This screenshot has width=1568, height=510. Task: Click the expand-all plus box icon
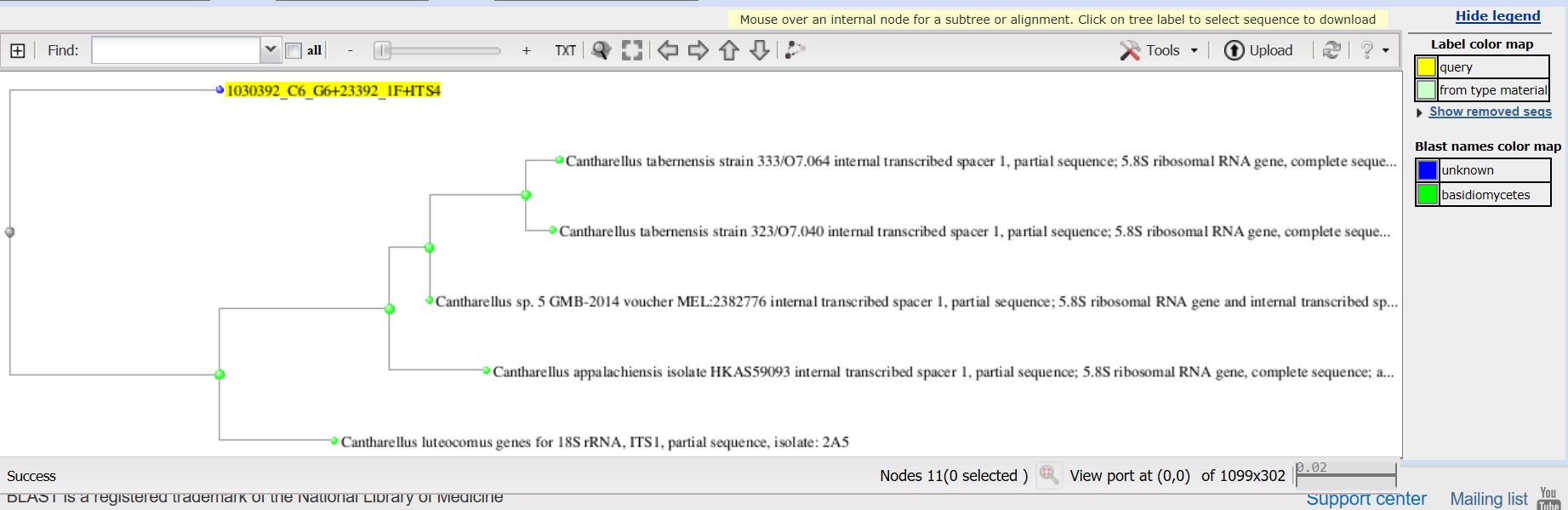[18, 51]
